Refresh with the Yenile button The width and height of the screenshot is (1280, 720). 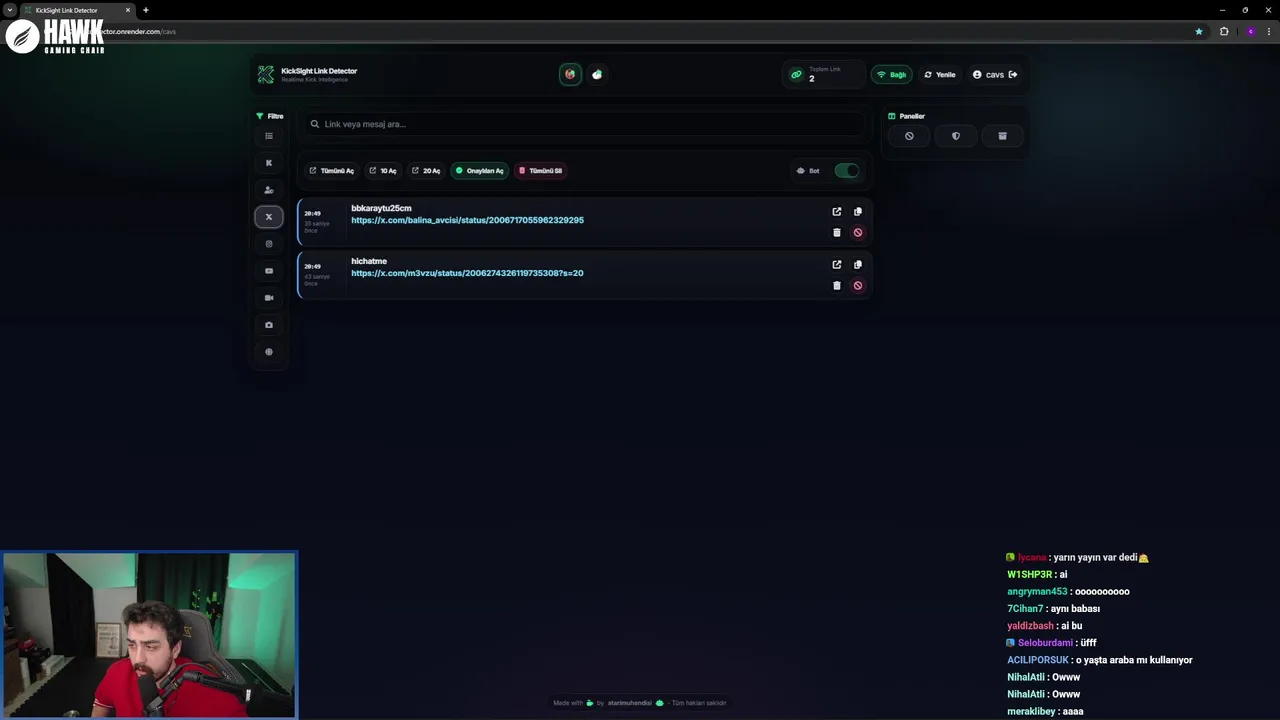pyautogui.click(x=940, y=75)
